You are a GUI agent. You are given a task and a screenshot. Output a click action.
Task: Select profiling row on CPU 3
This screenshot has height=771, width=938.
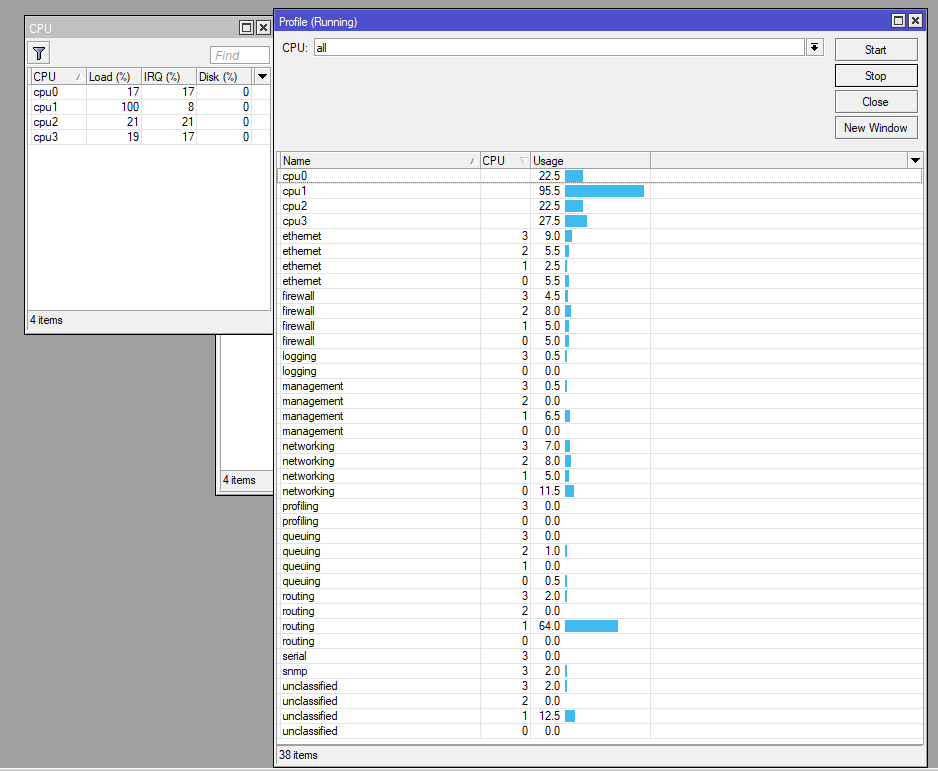coord(601,505)
